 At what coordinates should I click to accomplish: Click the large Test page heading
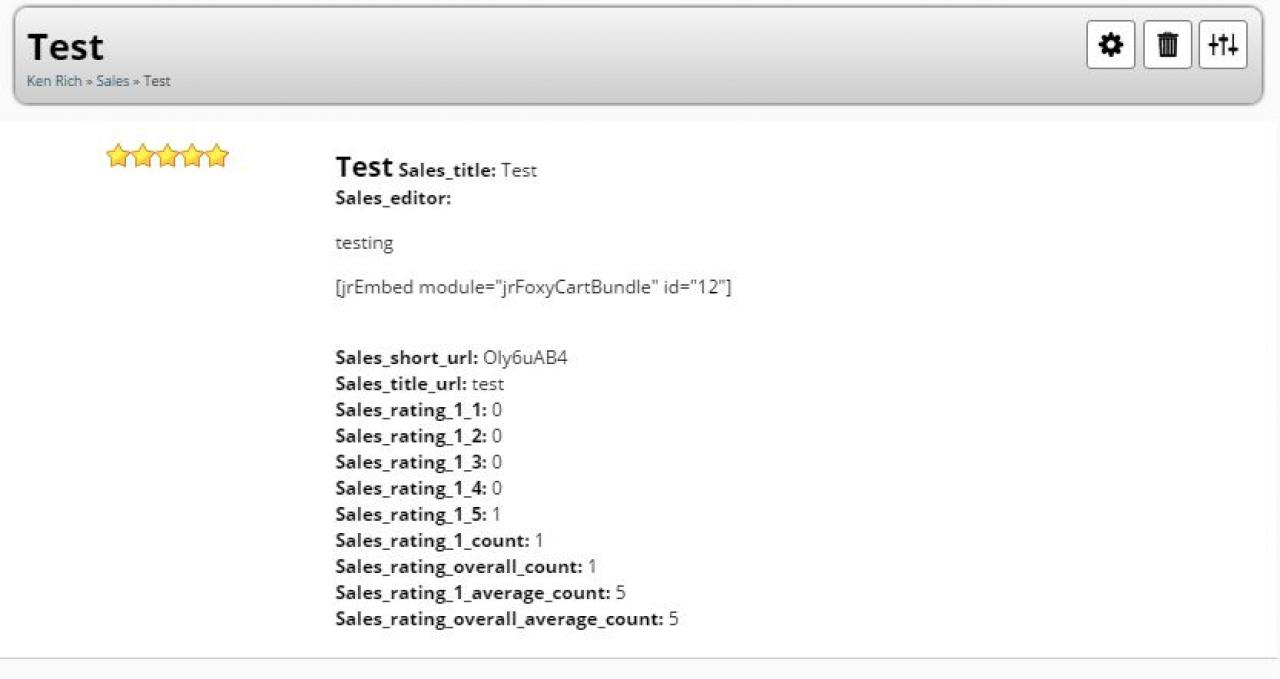point(65,47)
